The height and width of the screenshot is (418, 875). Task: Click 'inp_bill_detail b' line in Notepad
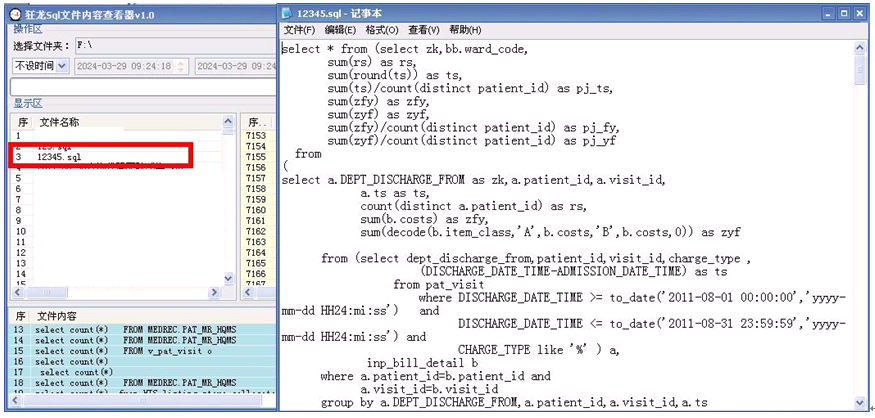coord(422,364)
